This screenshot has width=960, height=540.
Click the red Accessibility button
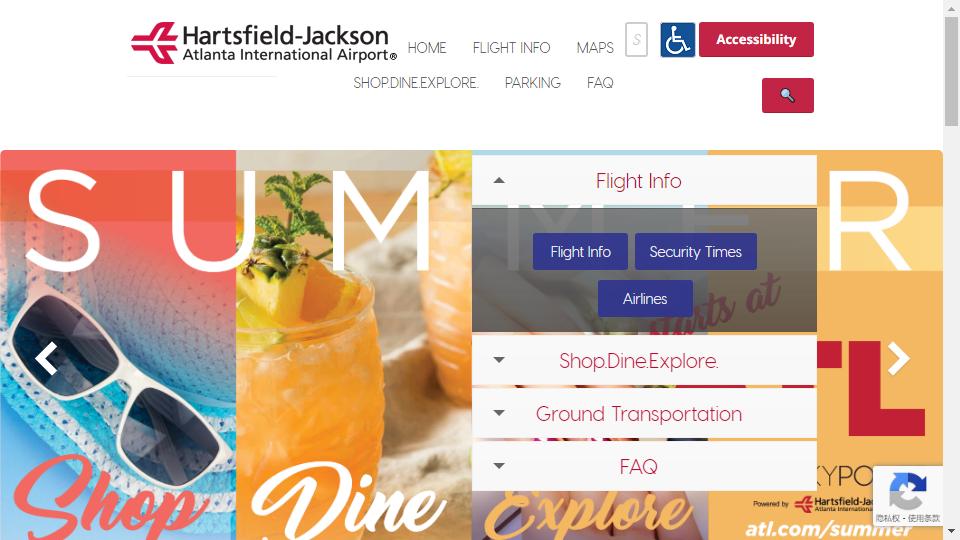[x=756, y=40]
